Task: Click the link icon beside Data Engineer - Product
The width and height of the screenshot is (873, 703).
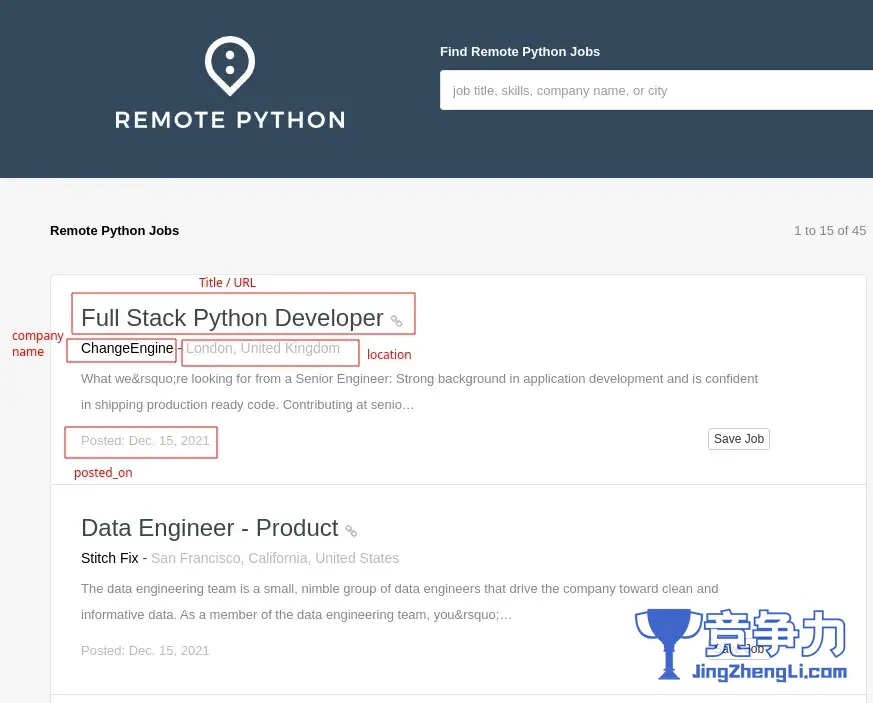Action: point(351,530)
